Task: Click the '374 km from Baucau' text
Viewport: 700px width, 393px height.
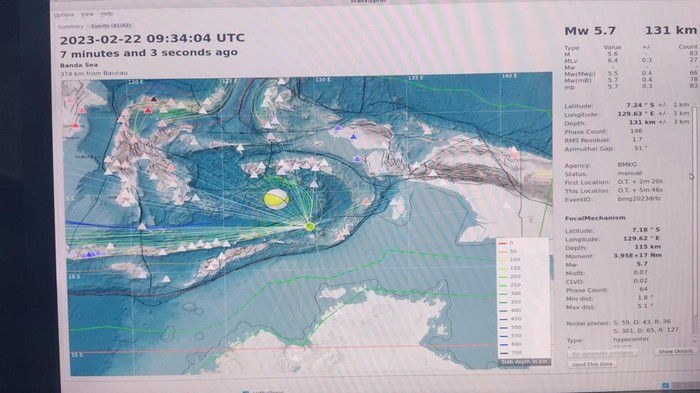Action: click(94, 73)
